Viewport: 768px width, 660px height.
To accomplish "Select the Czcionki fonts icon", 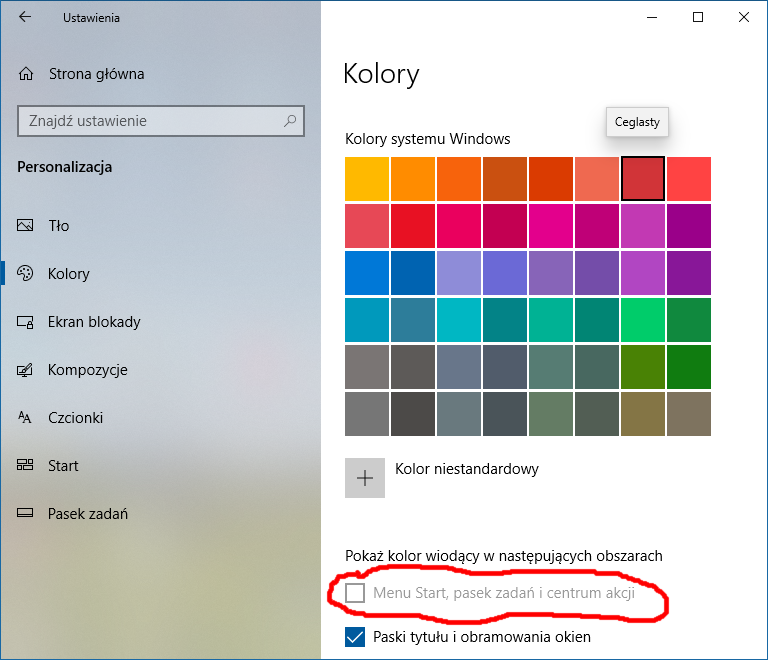I will [25, 417].
